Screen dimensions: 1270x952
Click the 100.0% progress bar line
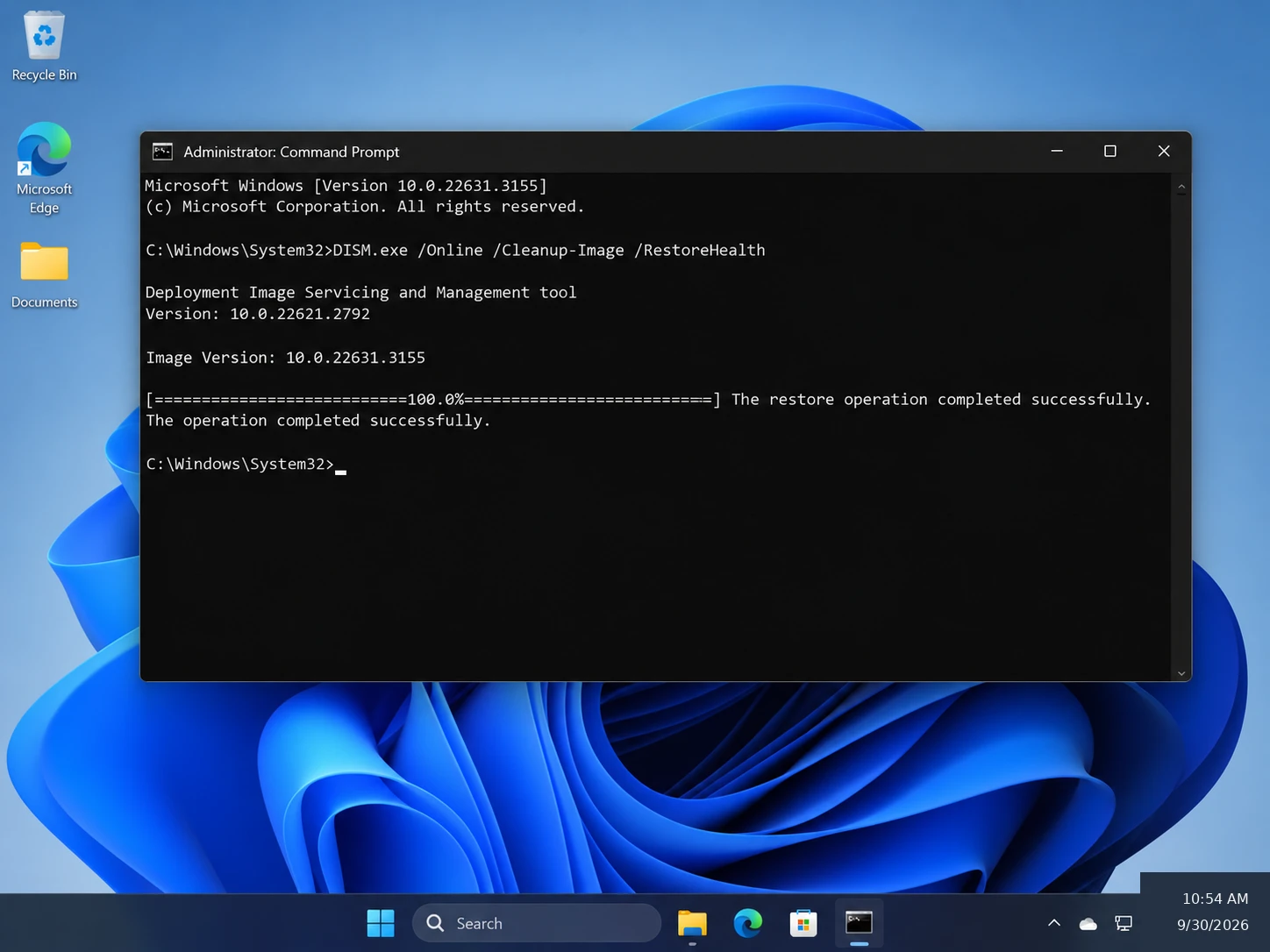[648, 400]
